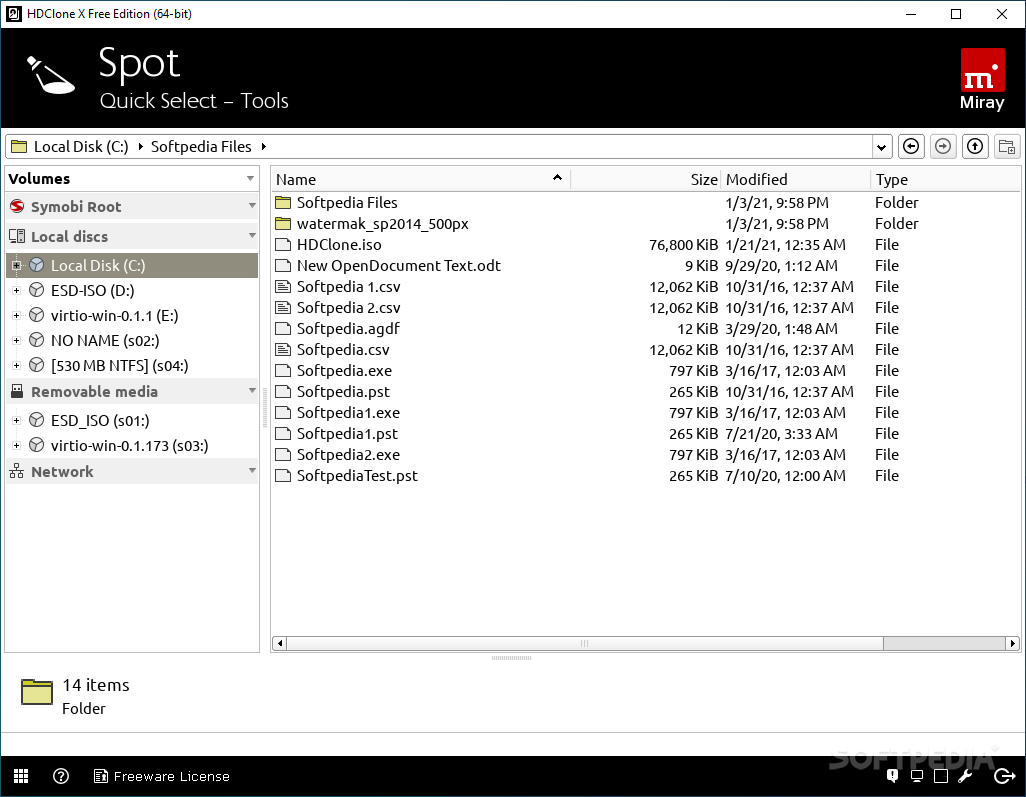Click the Softpedia 1.csv document icon
This screenshot has width=1026, height=797.
click(283, 287)
